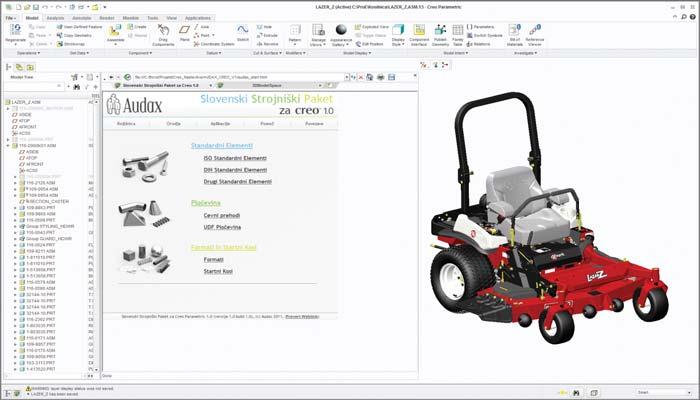The image size is (700, 400).
Task: Click the browser save icon
Action: pyautogui.click(x=392, y=77)
